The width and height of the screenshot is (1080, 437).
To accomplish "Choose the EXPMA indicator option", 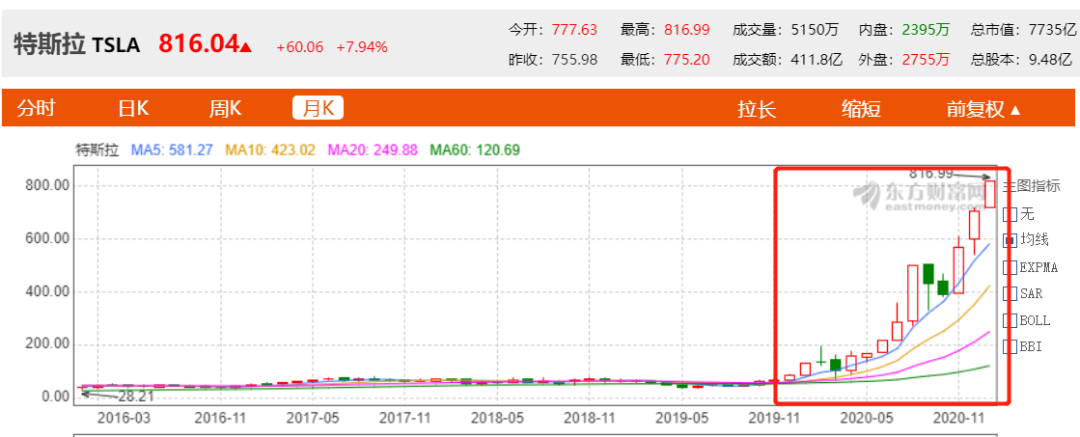I will [1010, 267].
